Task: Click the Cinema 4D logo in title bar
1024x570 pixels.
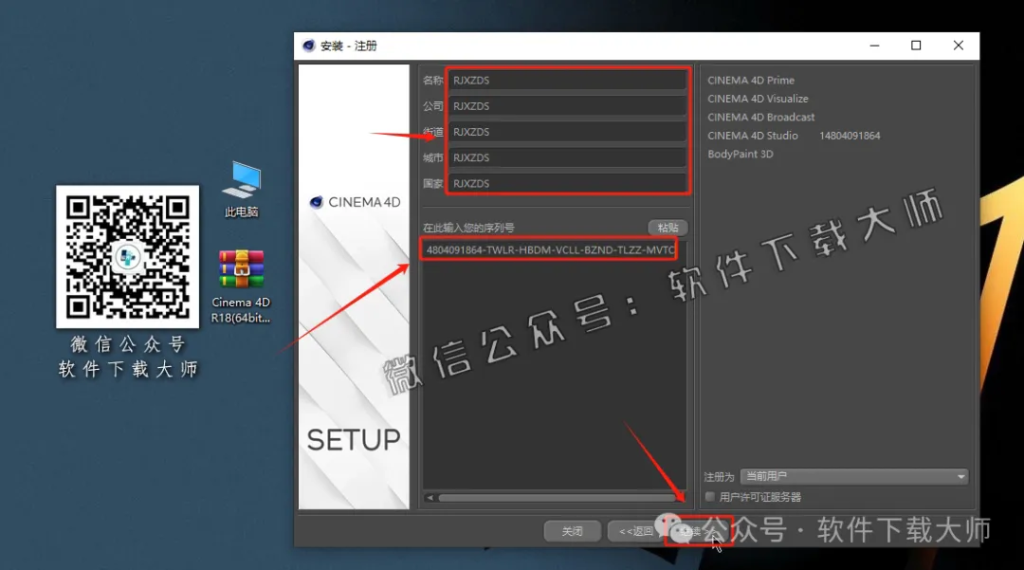Action: tap(308, 46)
